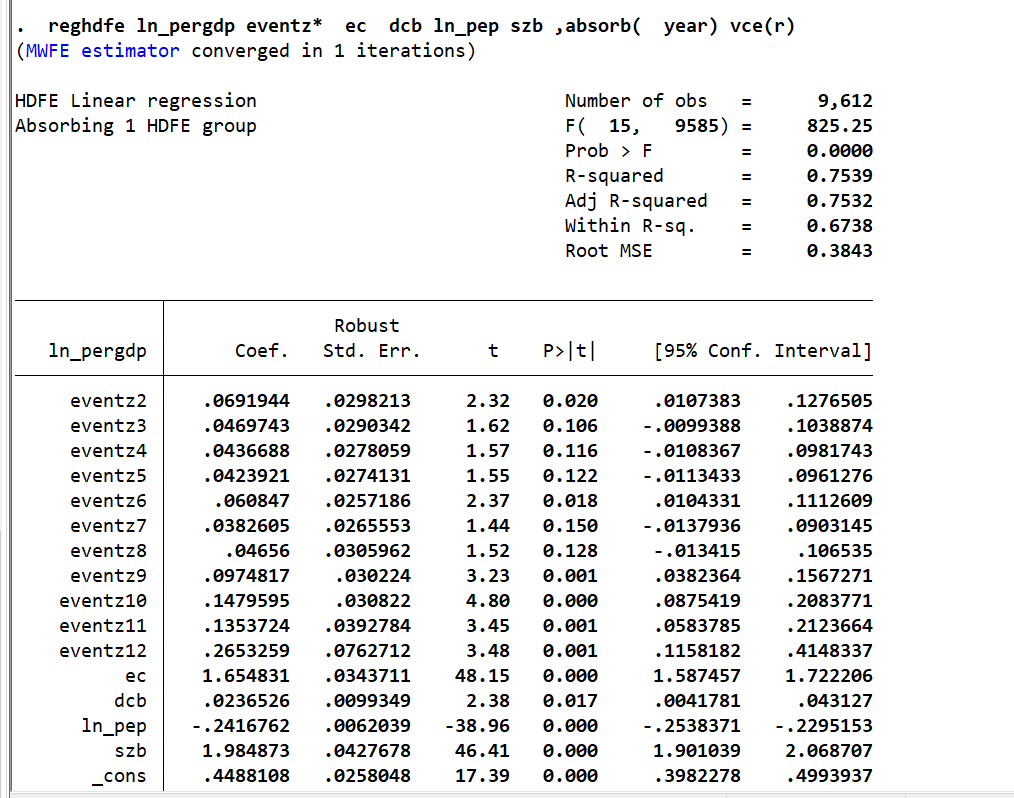Viewport: 1014px width, 798px height.
Task: Click szb coefficient 1.984873
Action: [246, 751]
